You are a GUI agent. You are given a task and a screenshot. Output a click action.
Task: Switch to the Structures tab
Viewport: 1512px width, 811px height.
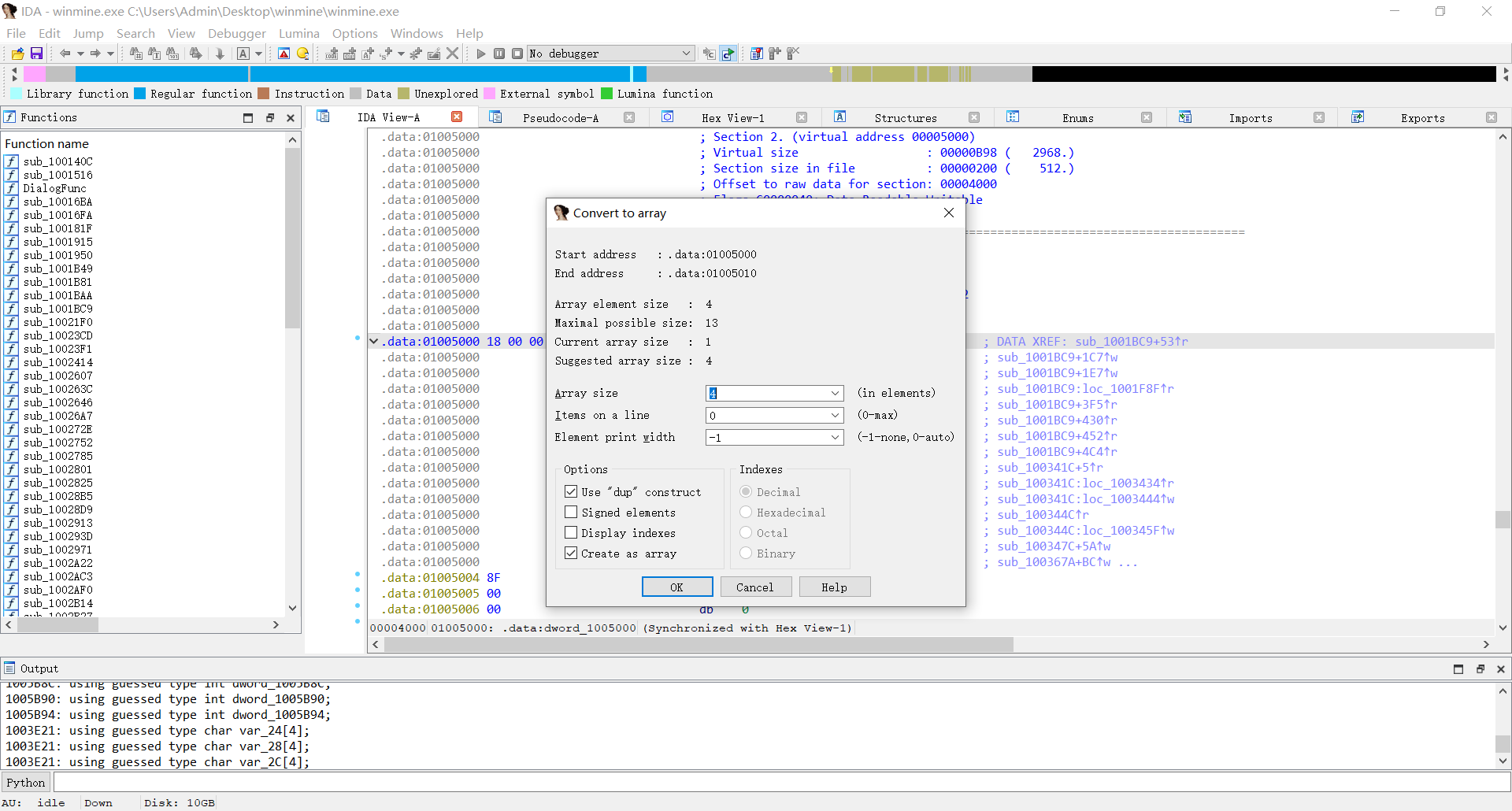906,118
